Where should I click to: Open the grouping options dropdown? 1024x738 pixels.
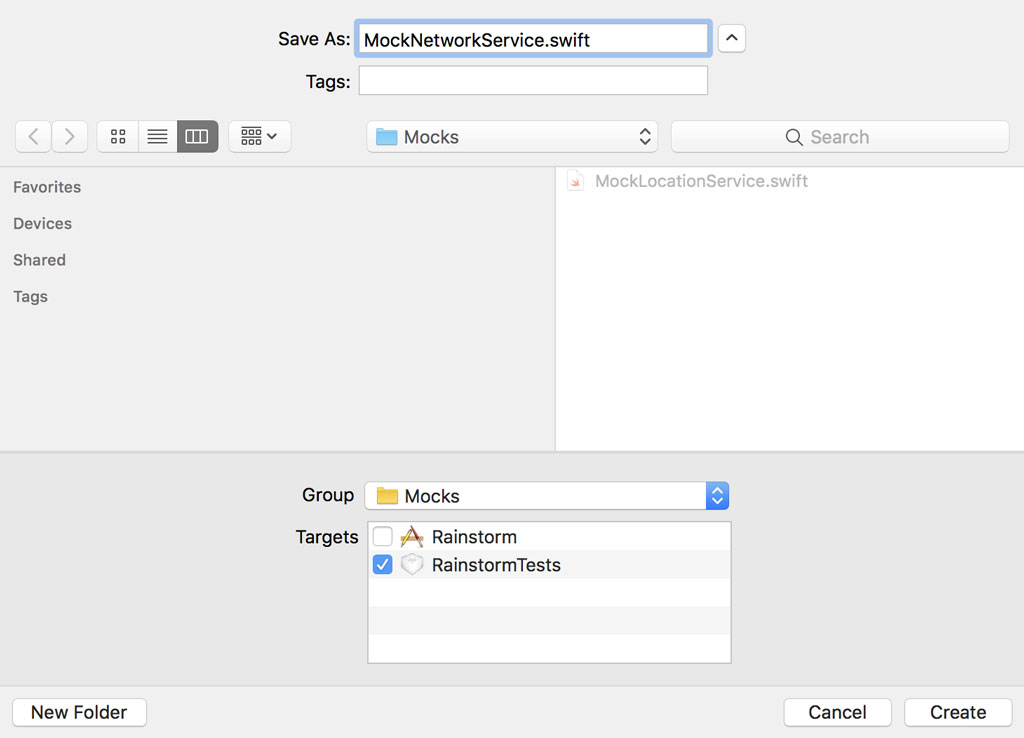click(259, 136)
